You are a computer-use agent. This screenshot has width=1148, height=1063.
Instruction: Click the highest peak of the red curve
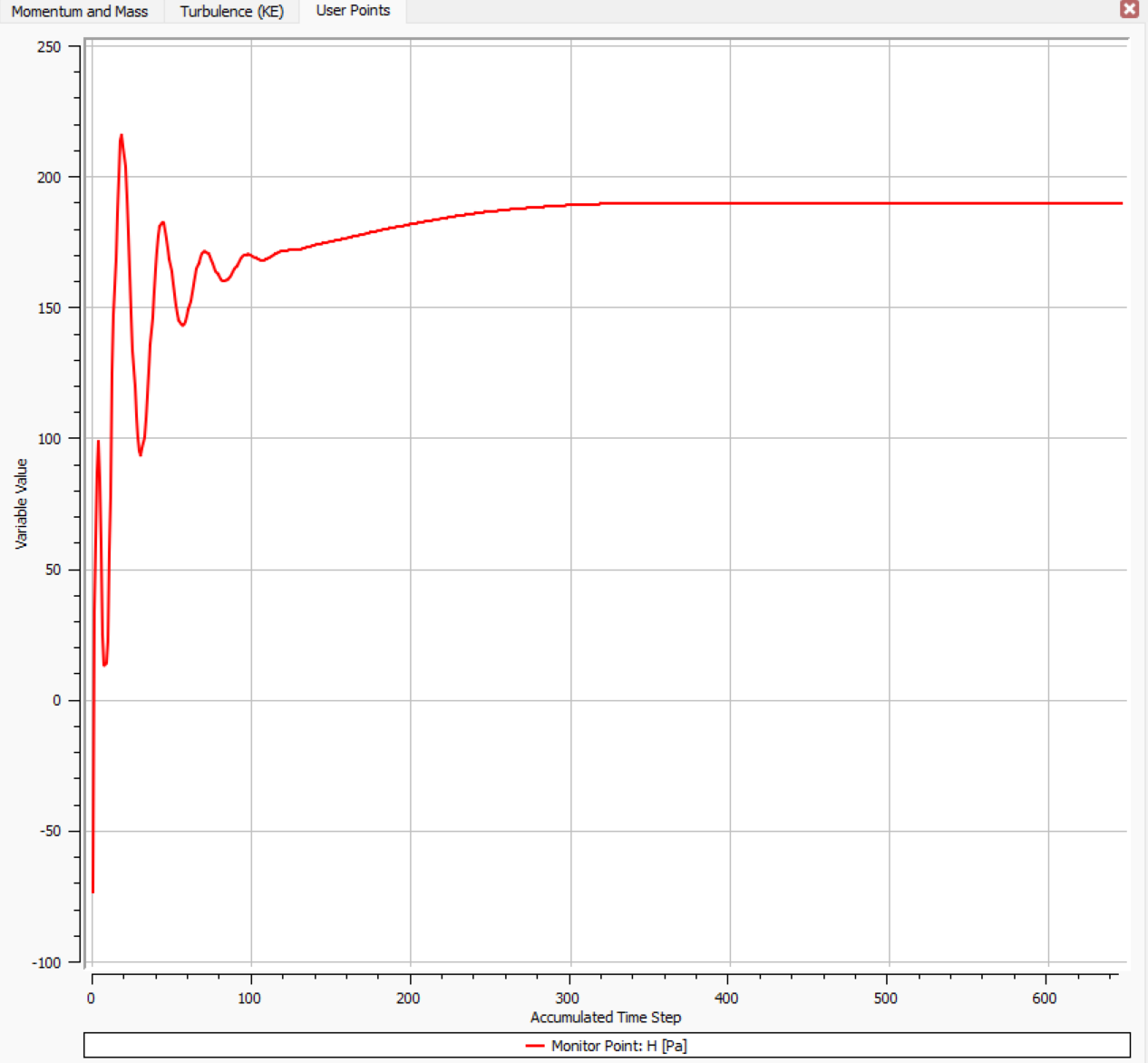[x=122, y=136]
